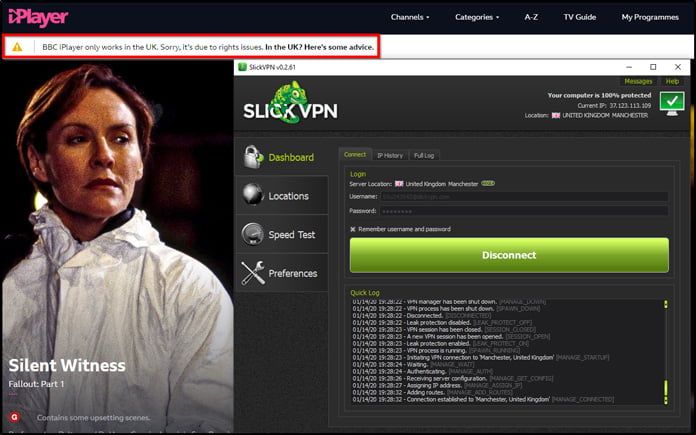This screenshot has width=696, height=435.
Task: Switch to the Connect tab
Action: click(x=355, y=154)
